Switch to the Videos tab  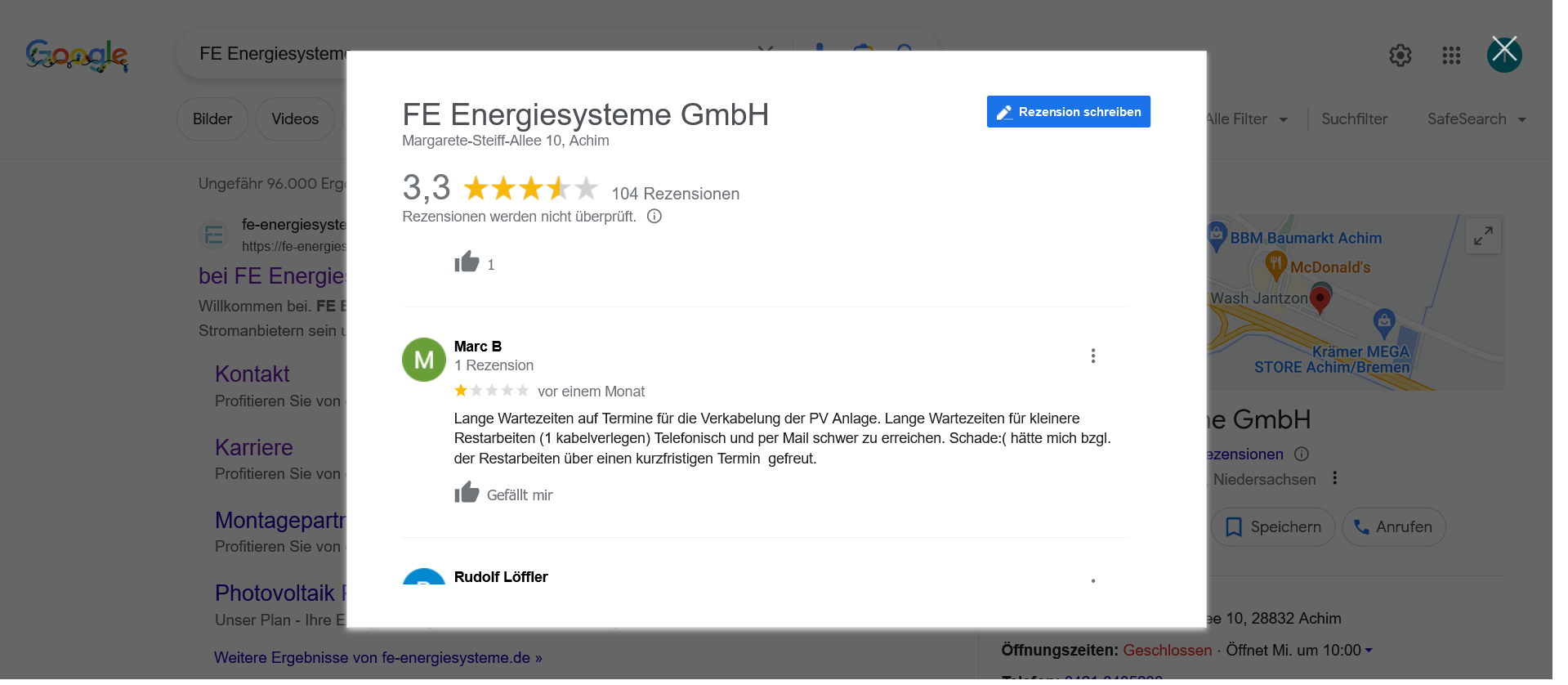point(295,119)
